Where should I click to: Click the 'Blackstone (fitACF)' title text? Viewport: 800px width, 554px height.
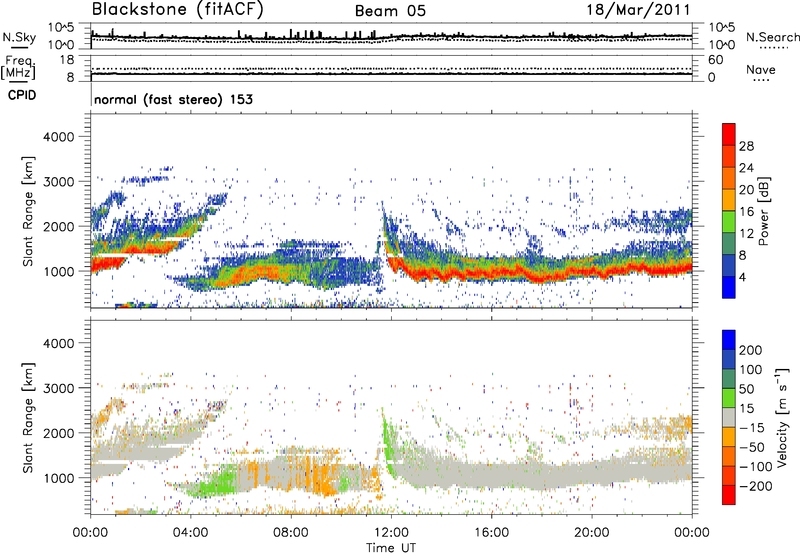pyautogui.click(x=178, y=10)
